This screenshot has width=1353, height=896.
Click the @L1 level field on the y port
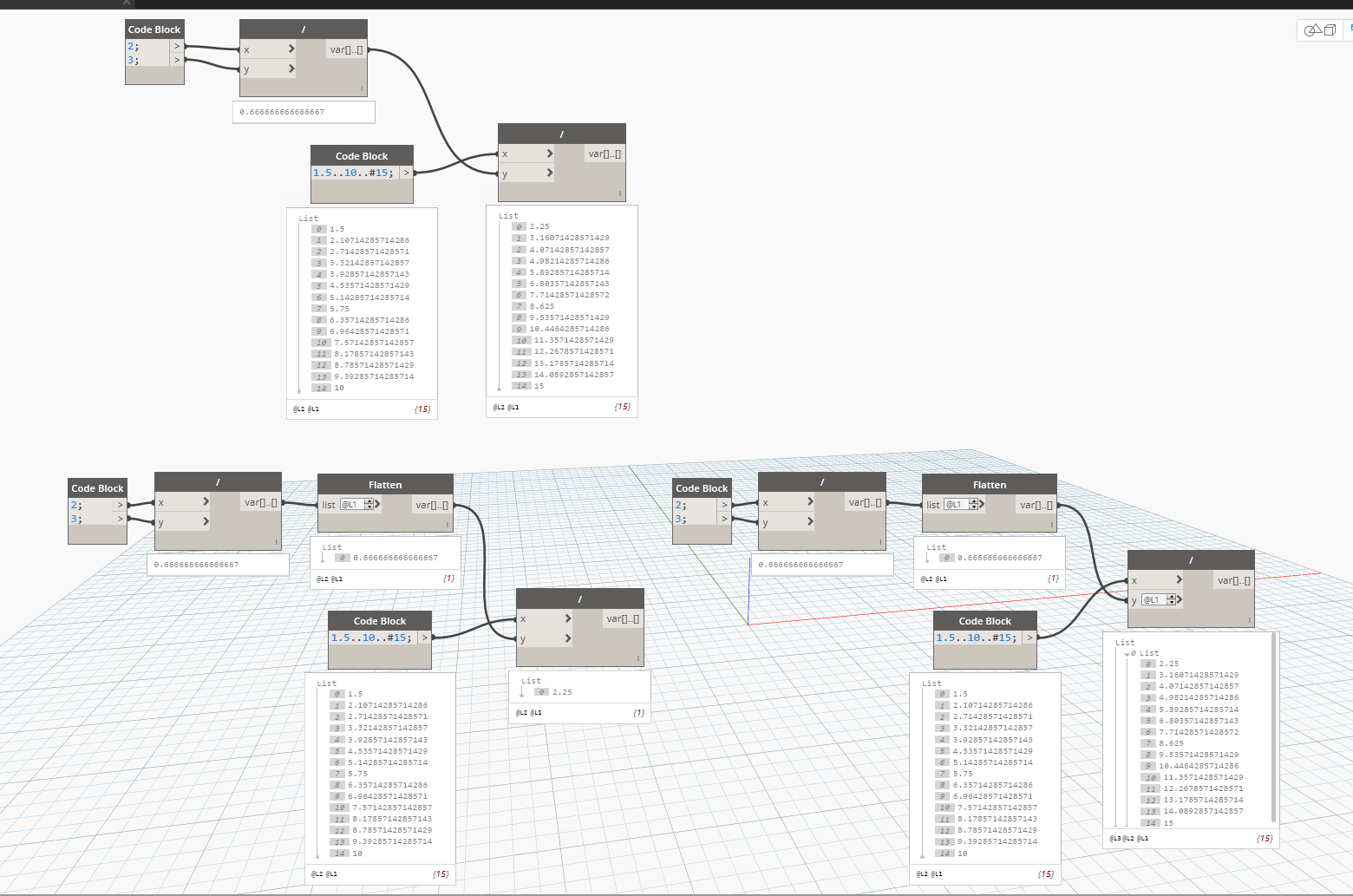[1153, 599]
